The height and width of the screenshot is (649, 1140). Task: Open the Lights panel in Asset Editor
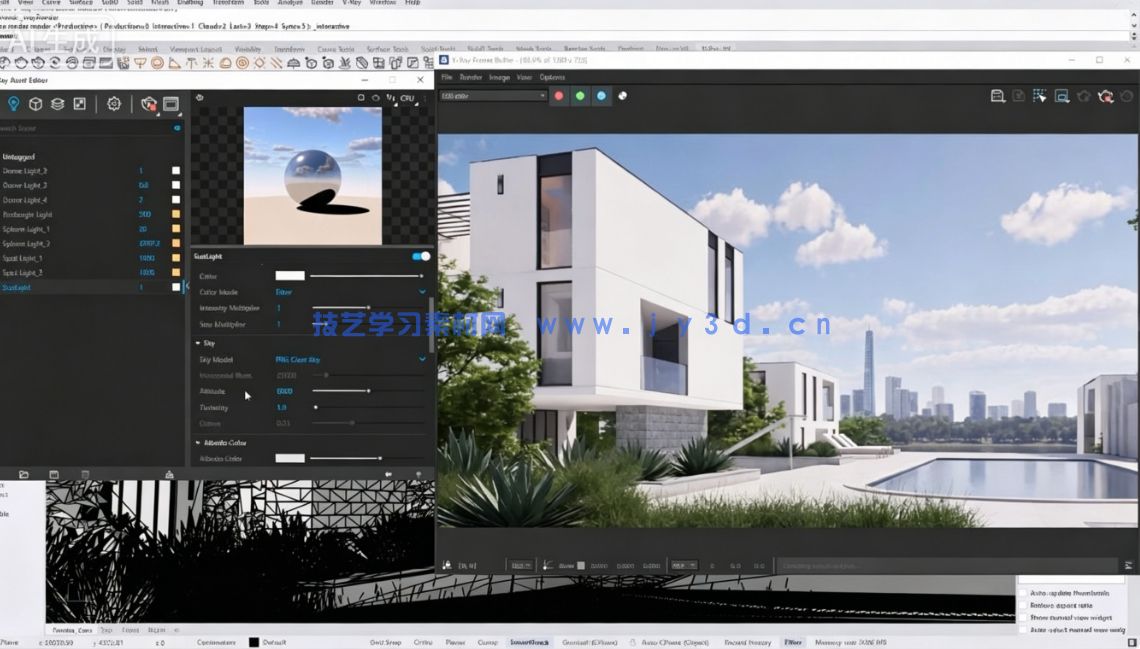point(15,103)
